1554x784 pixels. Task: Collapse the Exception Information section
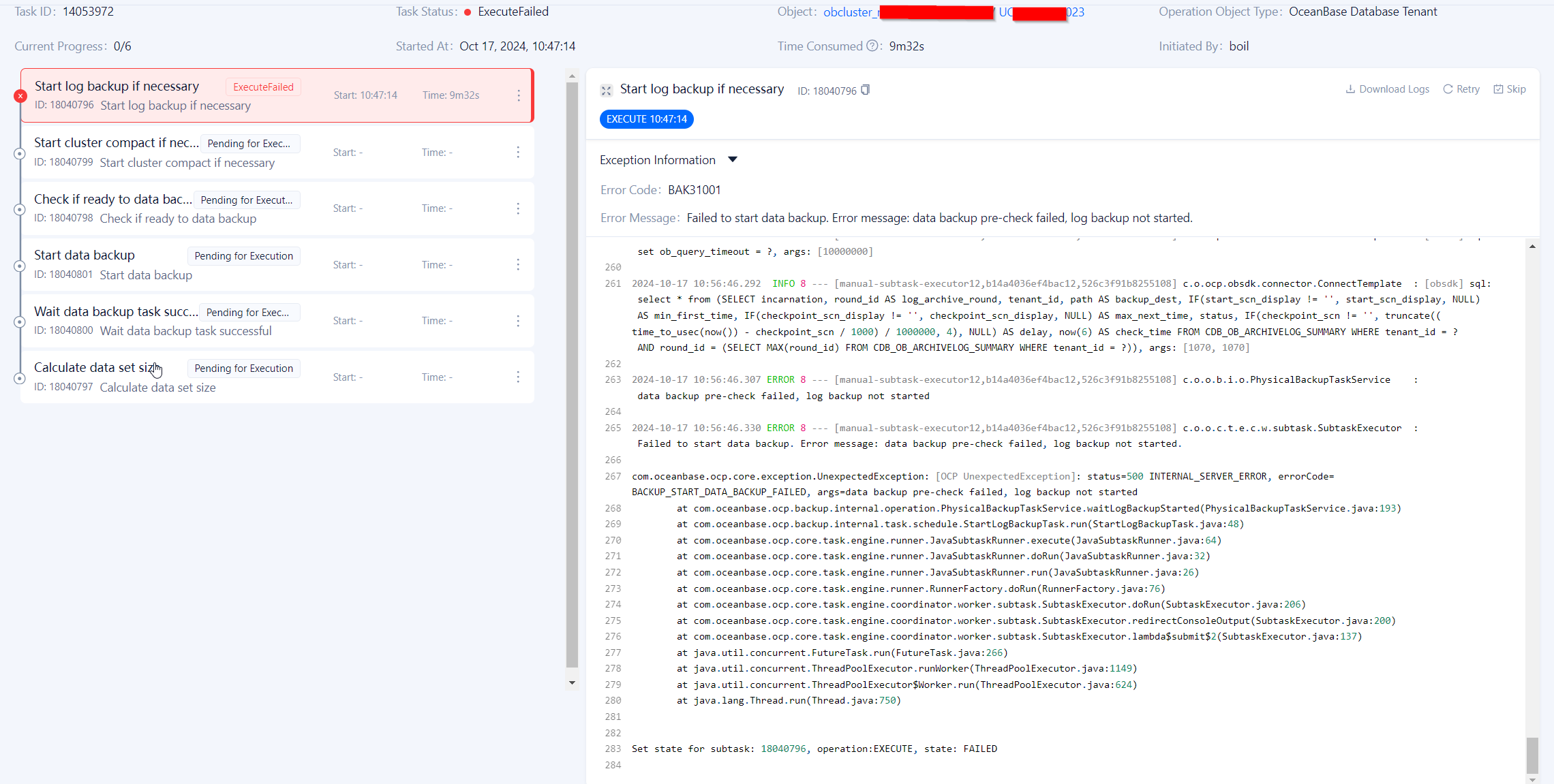[x=733, y=159]
